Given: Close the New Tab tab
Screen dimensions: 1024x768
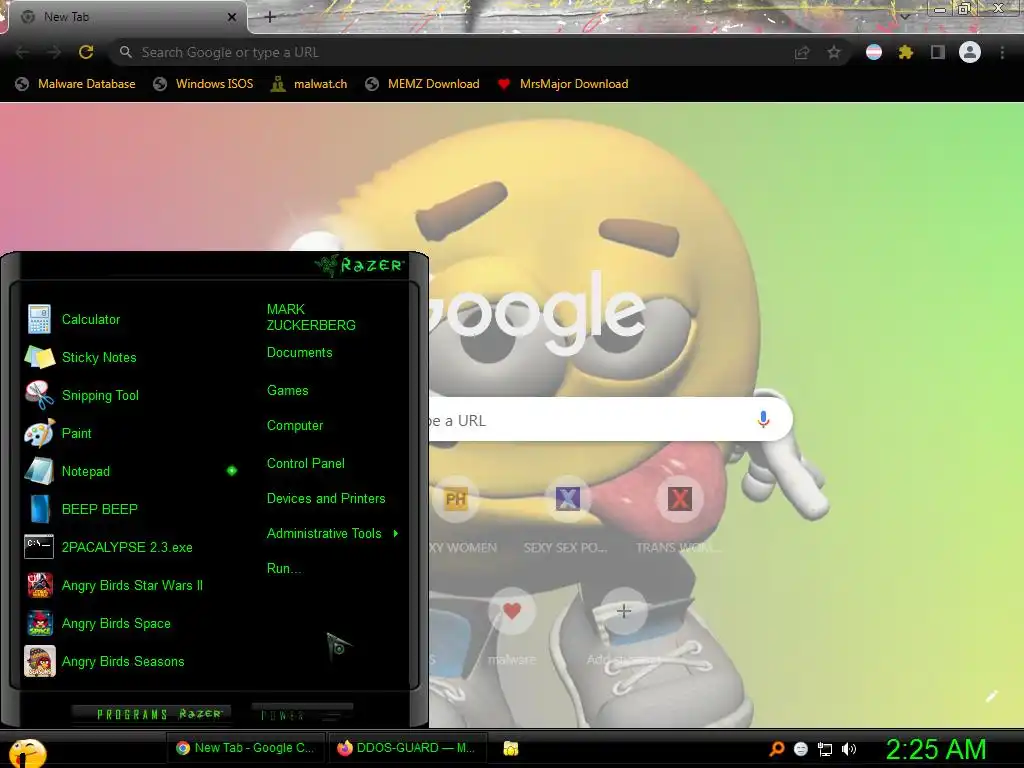Looking at the screenshot, I should pyautogui.click(x=232, y=17).
